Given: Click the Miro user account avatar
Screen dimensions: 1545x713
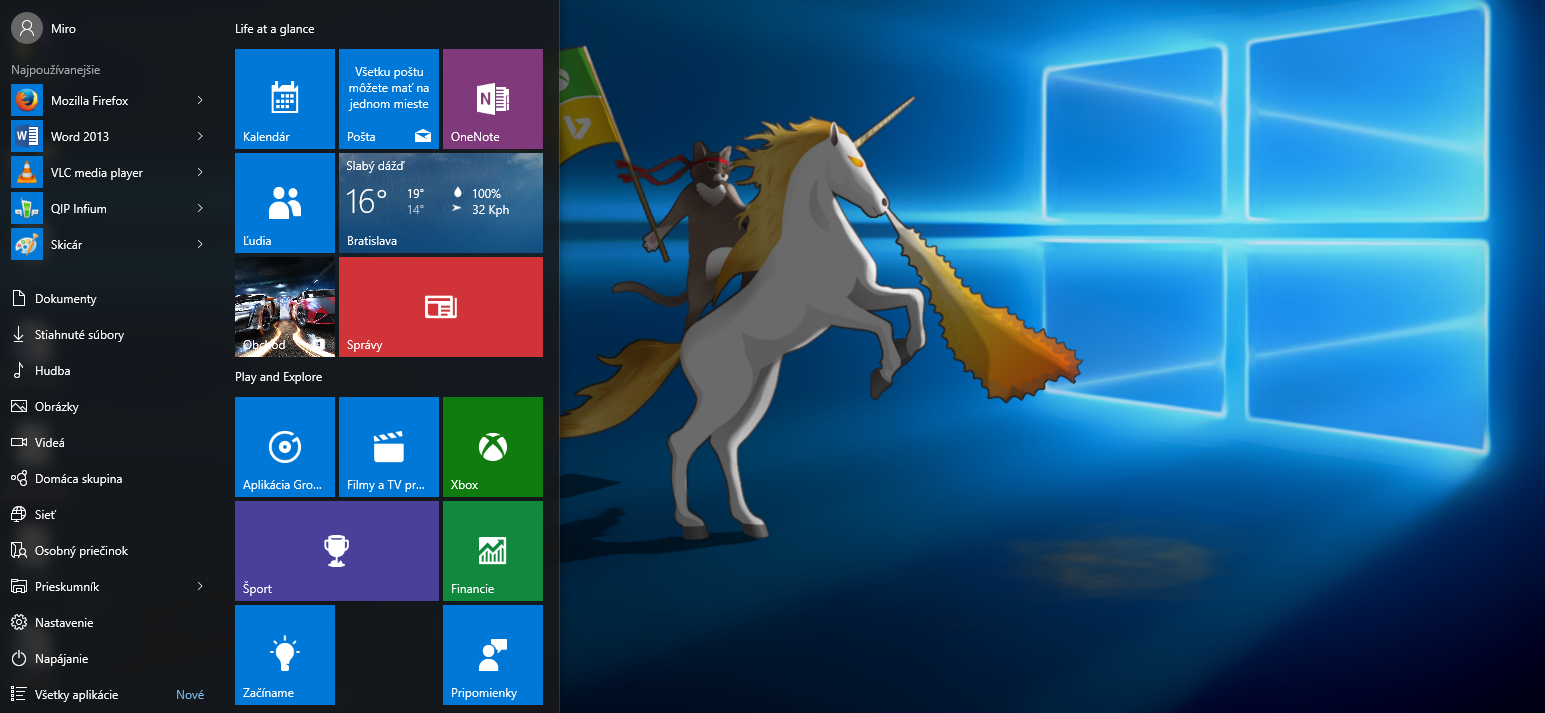Looking at the screenshot, I should 26,28.
